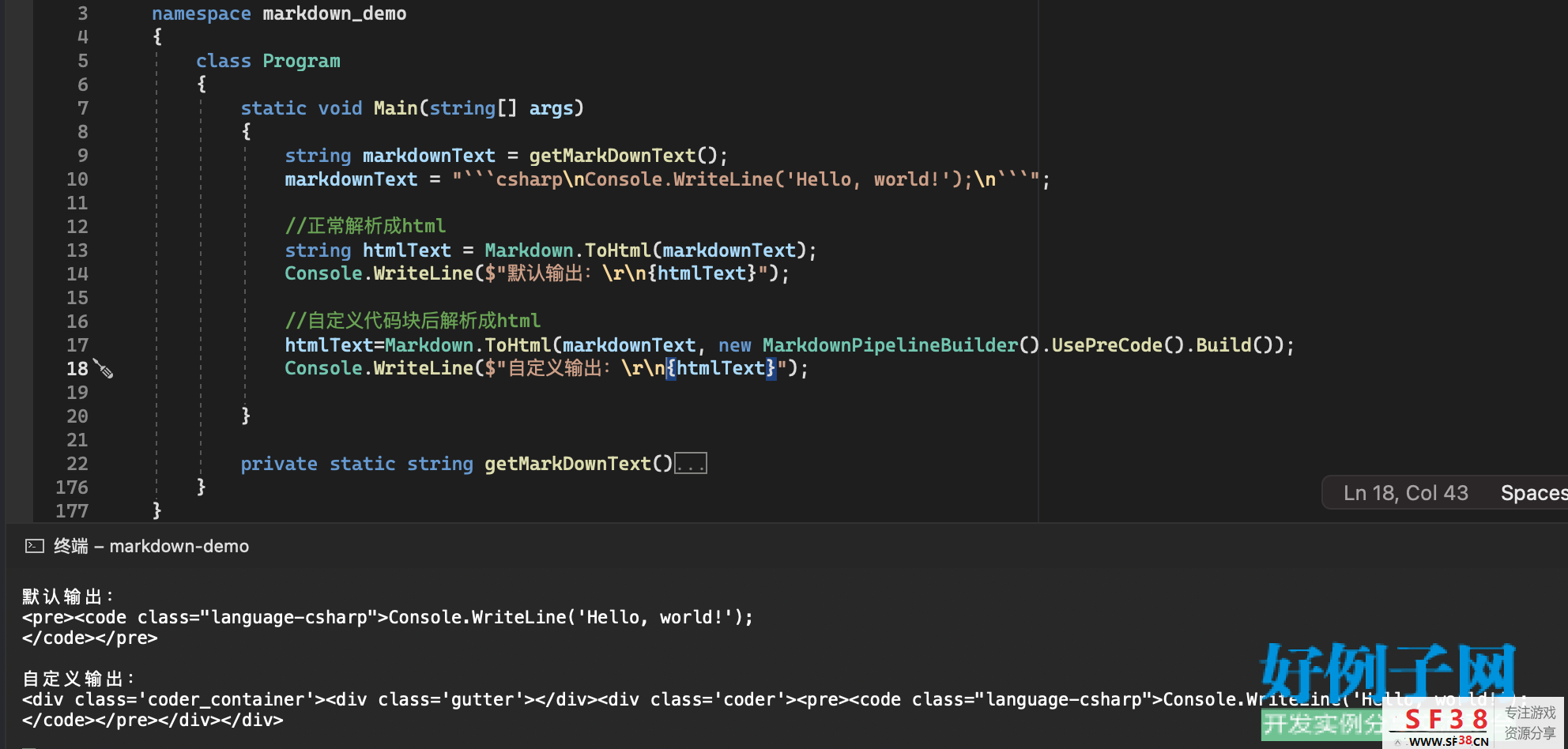
Task: Click line number 5 in the gutter
Action: click(x=83, y=61)
